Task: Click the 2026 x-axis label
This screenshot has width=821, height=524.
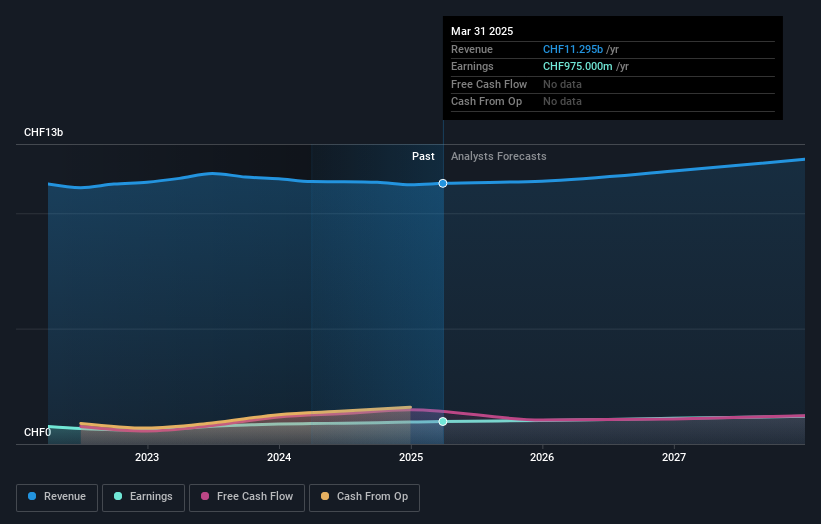Action: point(542,458)
